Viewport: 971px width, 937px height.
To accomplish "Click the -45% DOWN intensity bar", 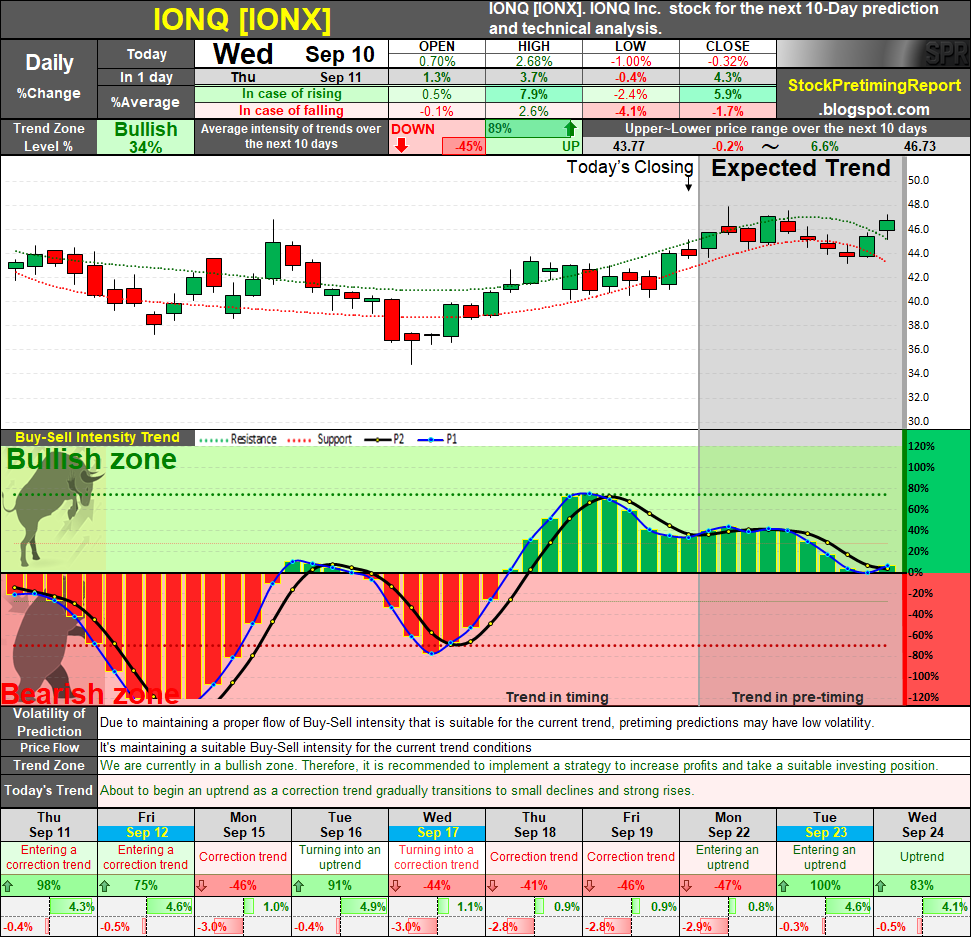I will (x=463, y=146).
